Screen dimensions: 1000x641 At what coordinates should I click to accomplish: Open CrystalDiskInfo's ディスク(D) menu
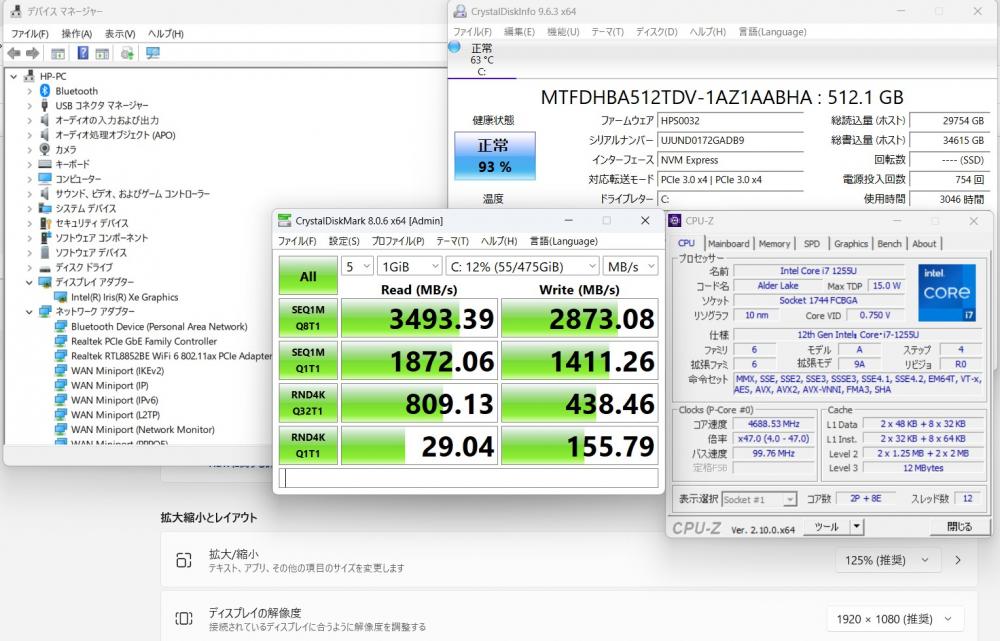(x=656, y=32)
